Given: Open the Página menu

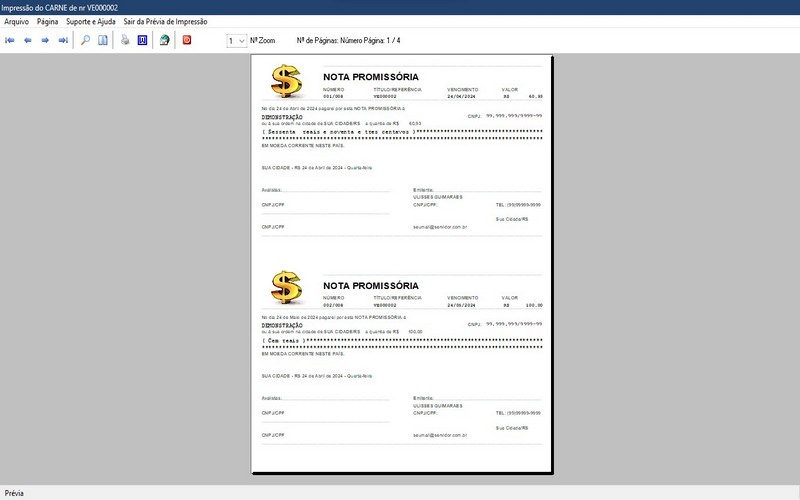Looking at the screenshot, I should coord(47,21).
